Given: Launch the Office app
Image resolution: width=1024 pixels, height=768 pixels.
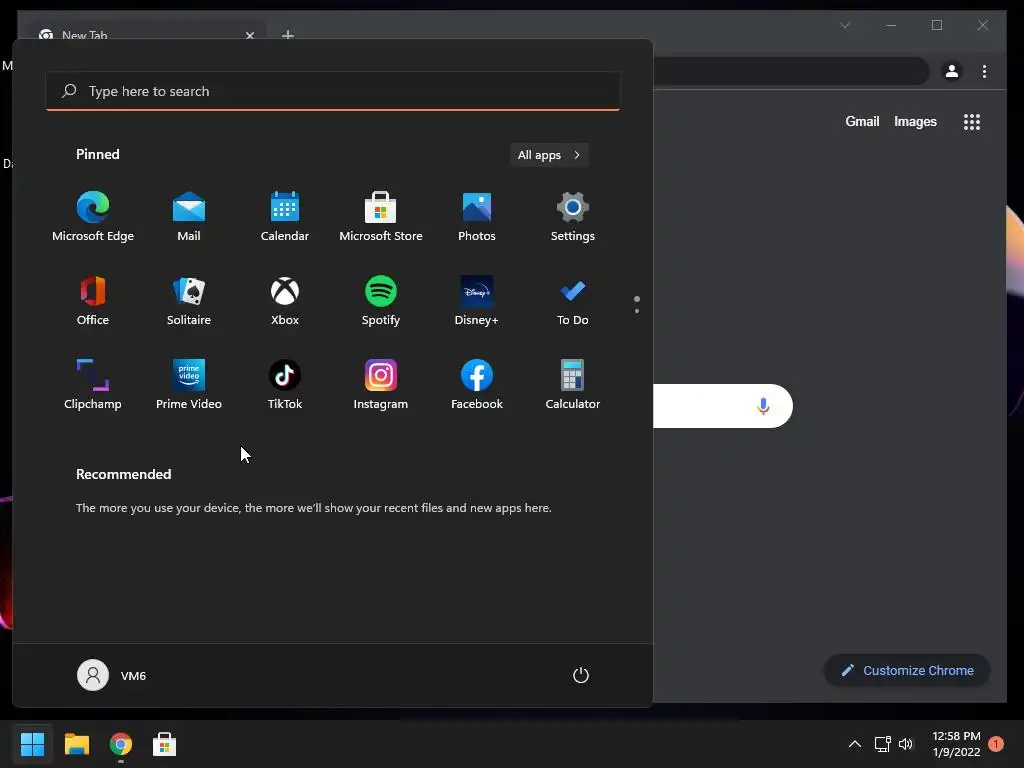Looking at the screenshot, I should tap(93, 300).
